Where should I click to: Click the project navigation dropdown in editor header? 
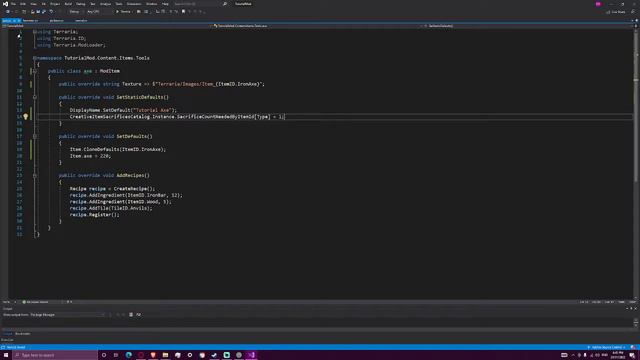click(105, 26)
